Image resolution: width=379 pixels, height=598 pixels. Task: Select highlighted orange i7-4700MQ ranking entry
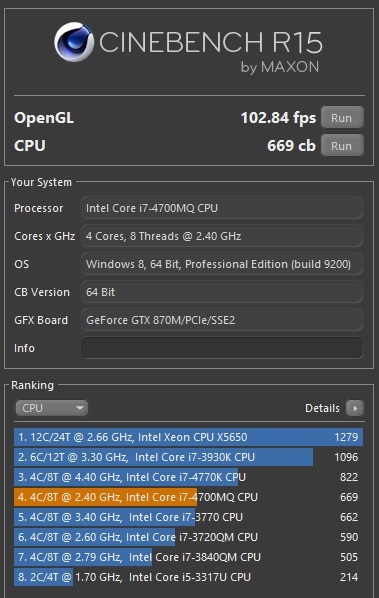tap(188, 497)
